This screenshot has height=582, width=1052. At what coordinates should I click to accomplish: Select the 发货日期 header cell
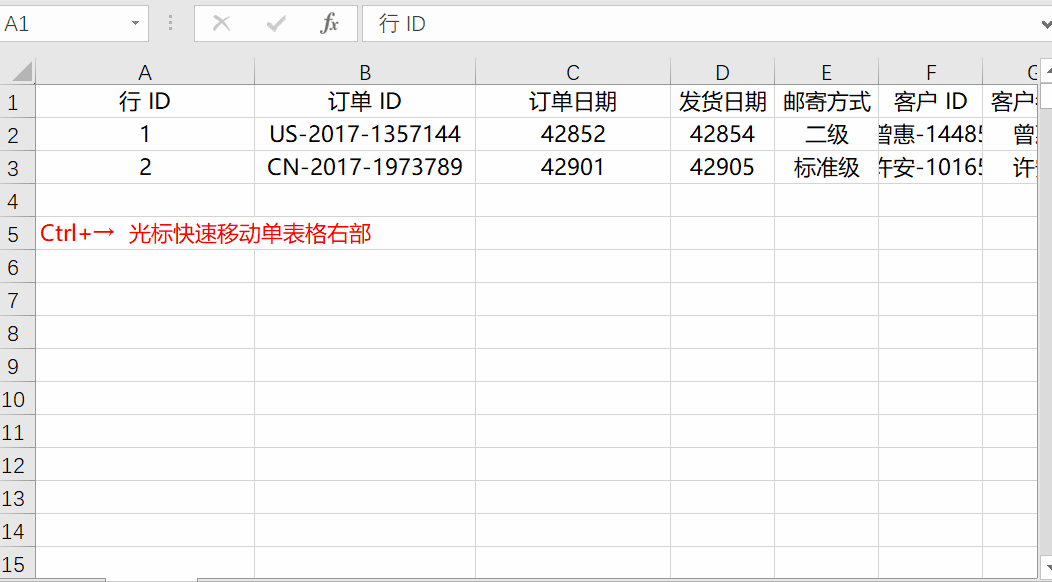(723, 101)
